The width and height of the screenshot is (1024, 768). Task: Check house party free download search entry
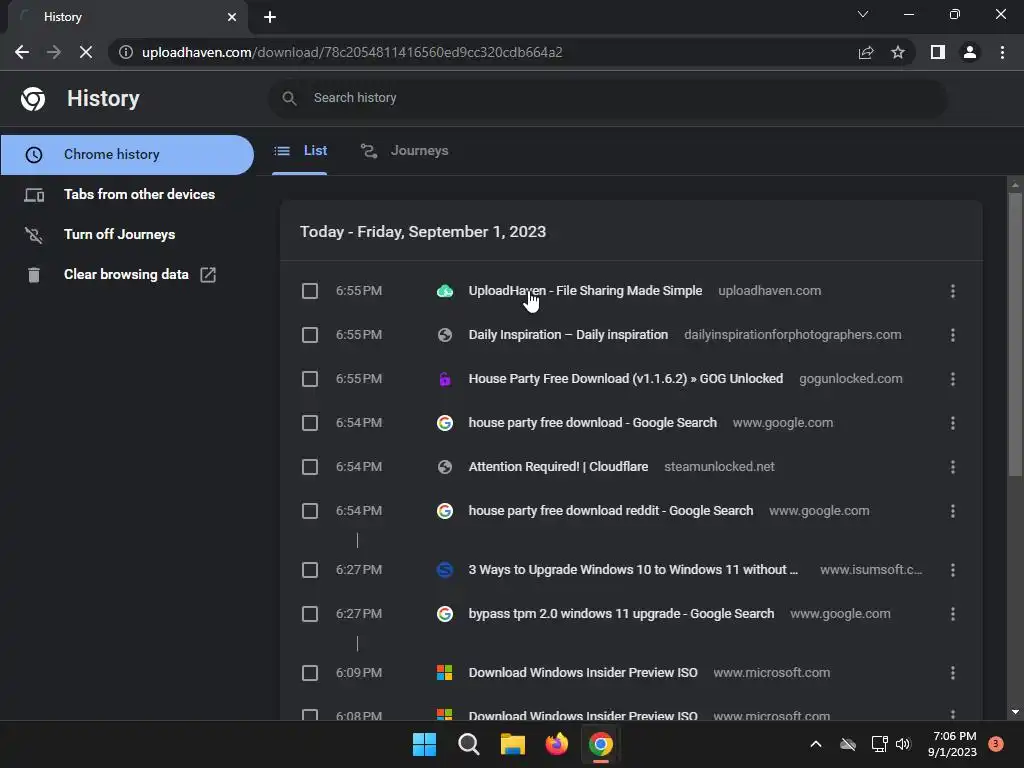pyautogui.click(x=310, y=423)
